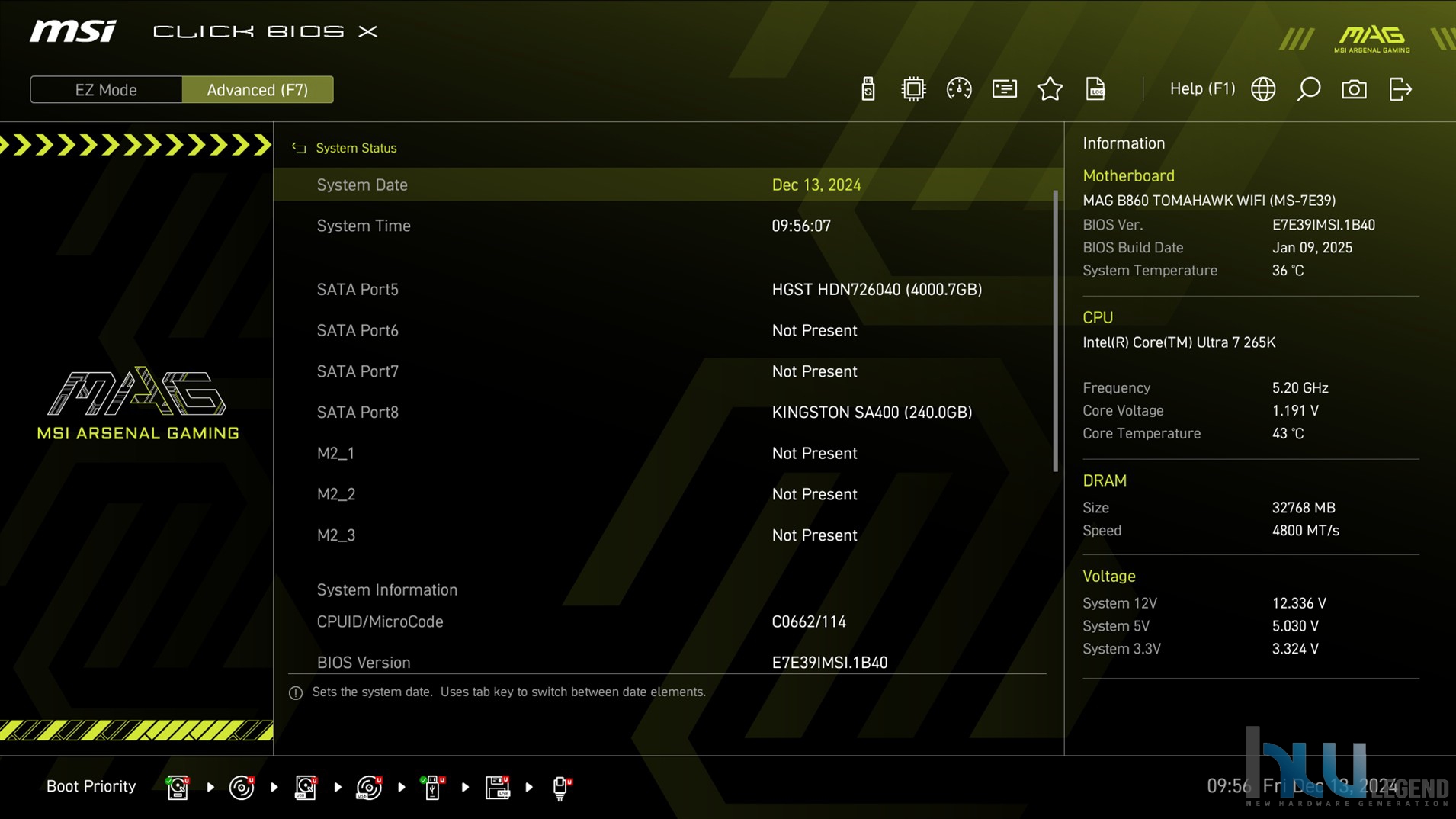Screen dimensions: 1456x819
Task: Click the exit arrow icon
Action: click(x=1400, y=89)
